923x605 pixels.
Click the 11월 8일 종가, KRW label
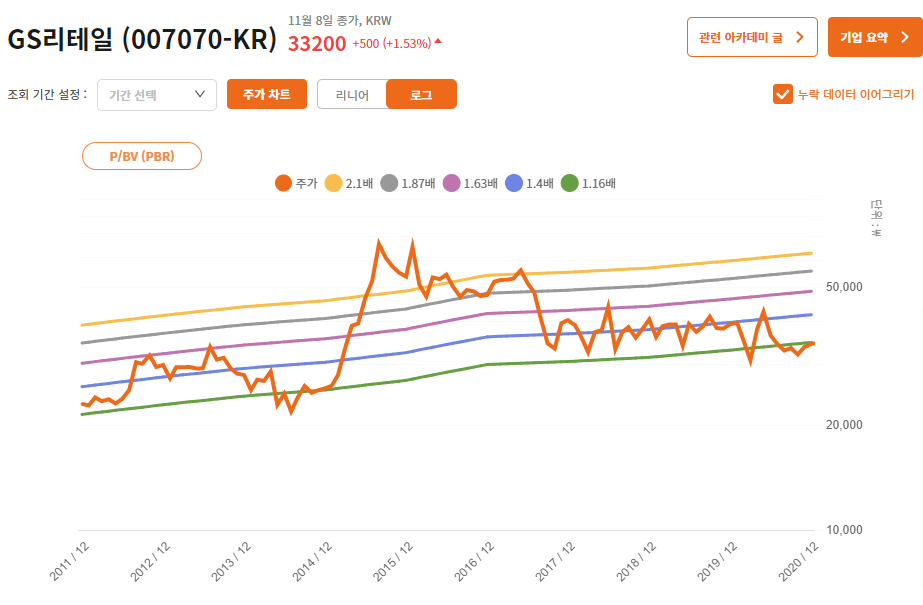point(340,21)
